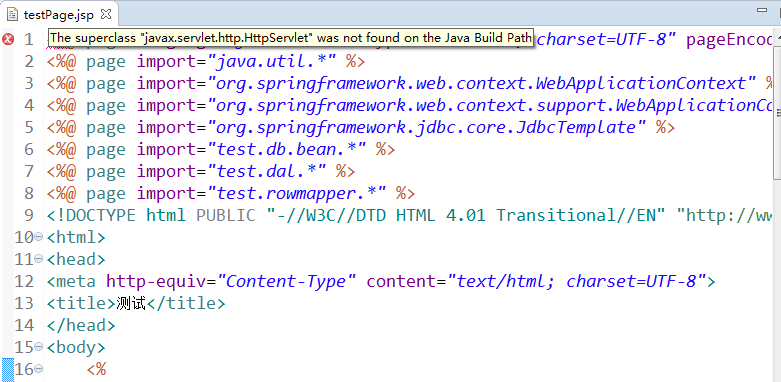Click the opening html tag
This screenshot has height=382, width=781.
[76, 237]
